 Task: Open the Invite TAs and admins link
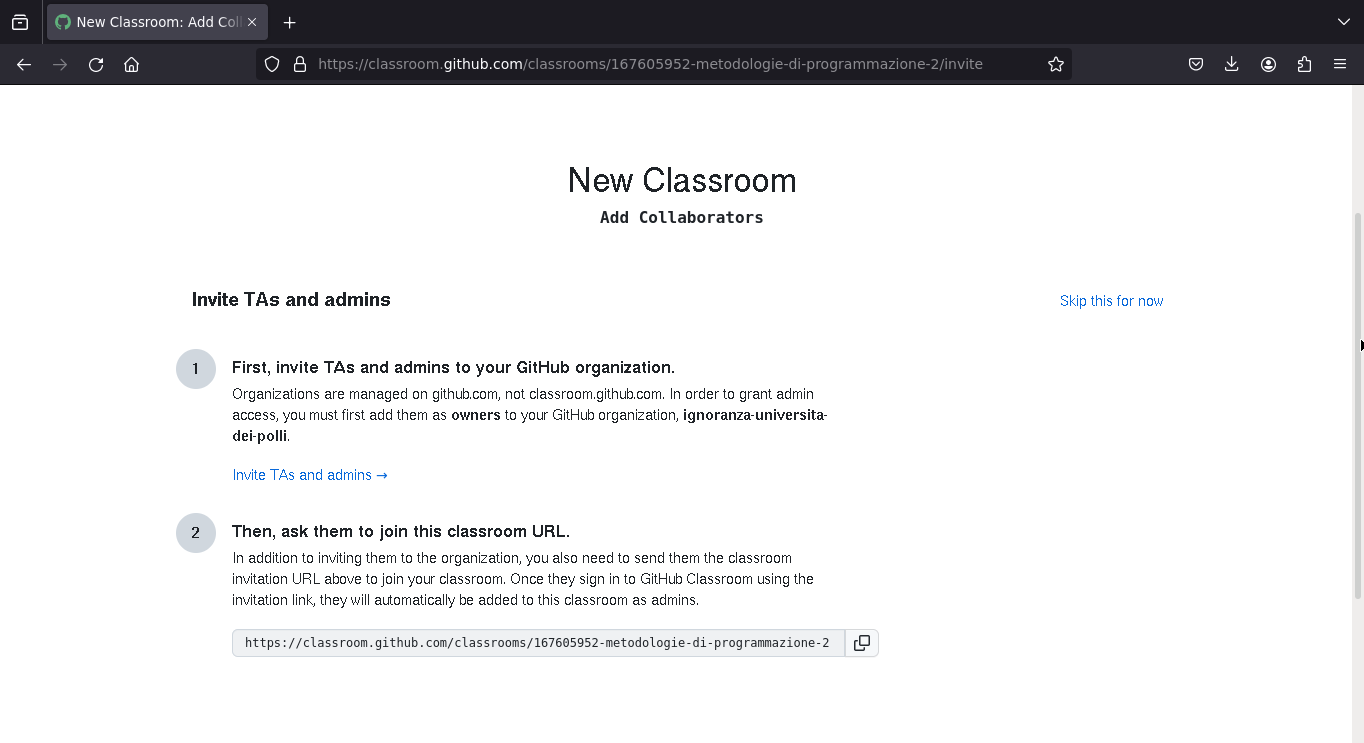pyautogui.click(x=310, y=475)
